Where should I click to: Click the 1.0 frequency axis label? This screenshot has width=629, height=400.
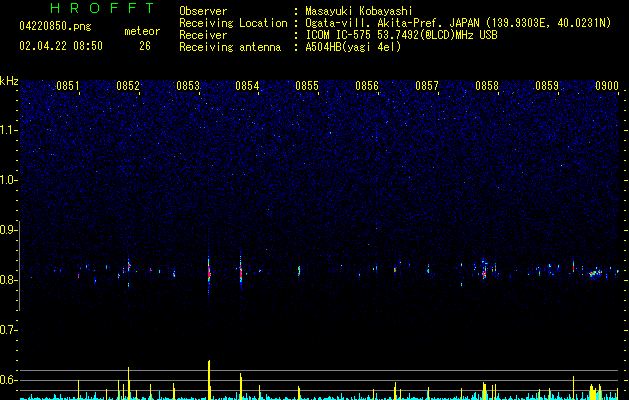pos(8,180)
